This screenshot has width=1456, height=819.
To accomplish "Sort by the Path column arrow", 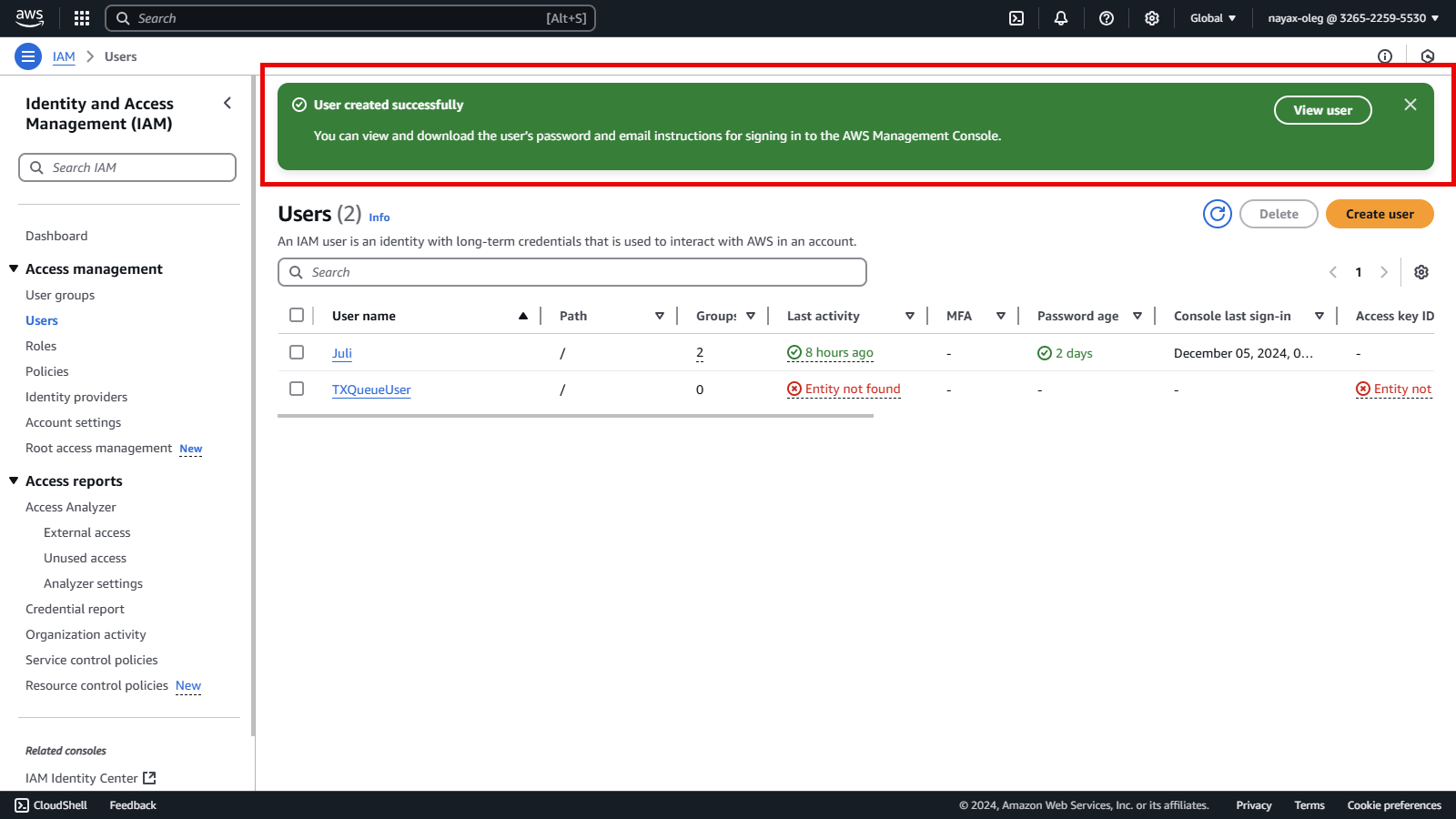I will coord(660,316).
